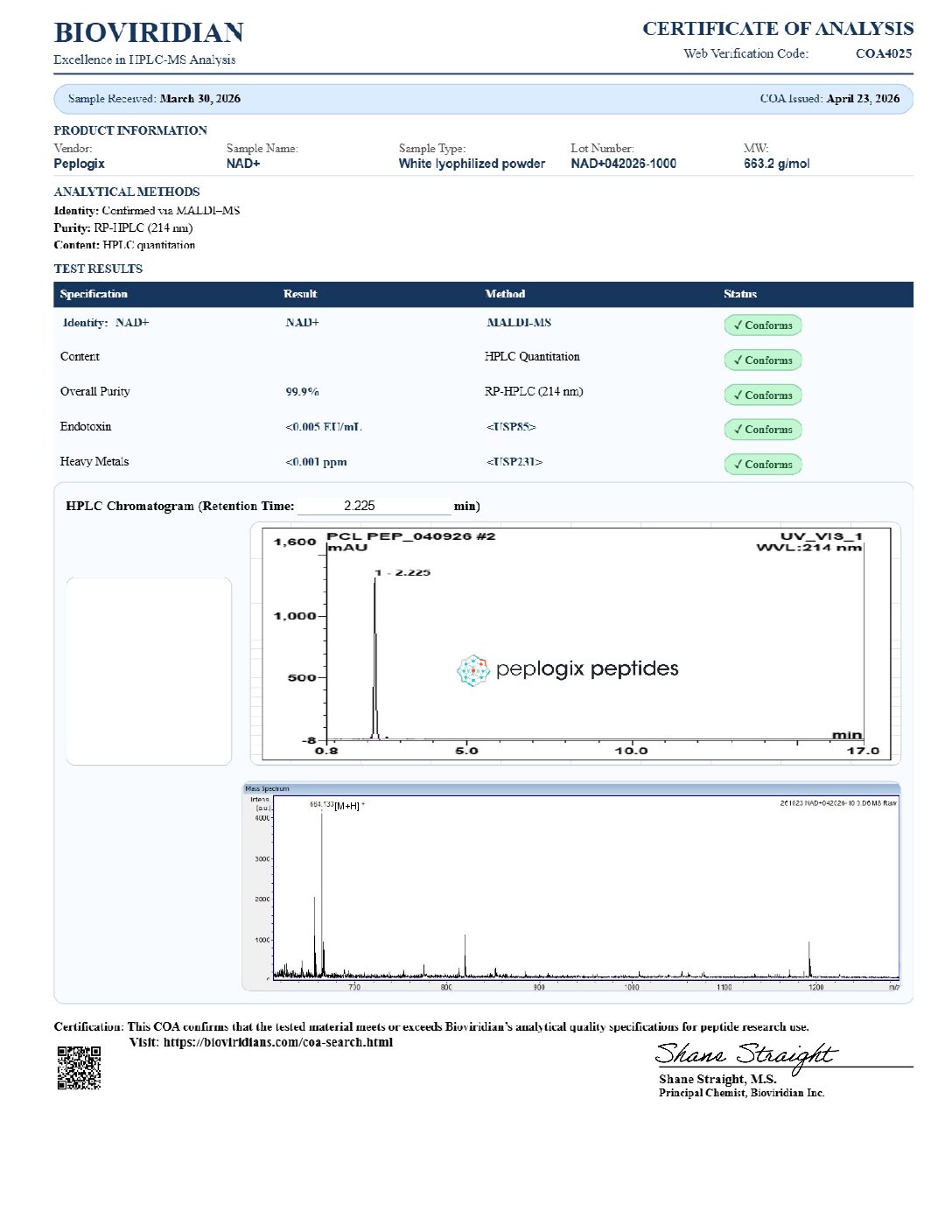The width and height of the screenshot is (952, 1232).
Task: Click the CERTIFICATE OF ANALYSIS title
Action: point(778,29)
